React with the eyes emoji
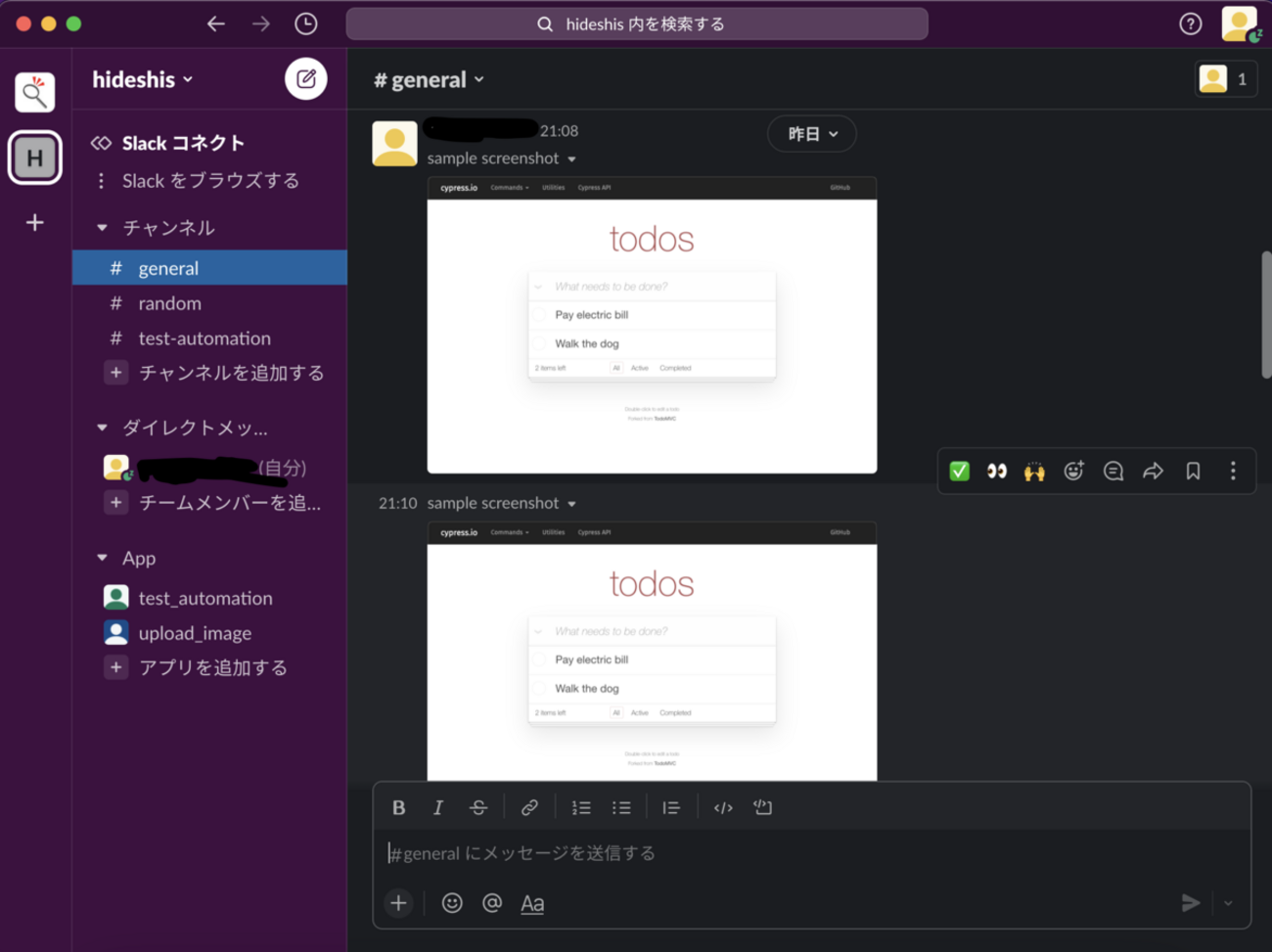The height and width of the screenshot is (952, 1272). pos(997,472)
